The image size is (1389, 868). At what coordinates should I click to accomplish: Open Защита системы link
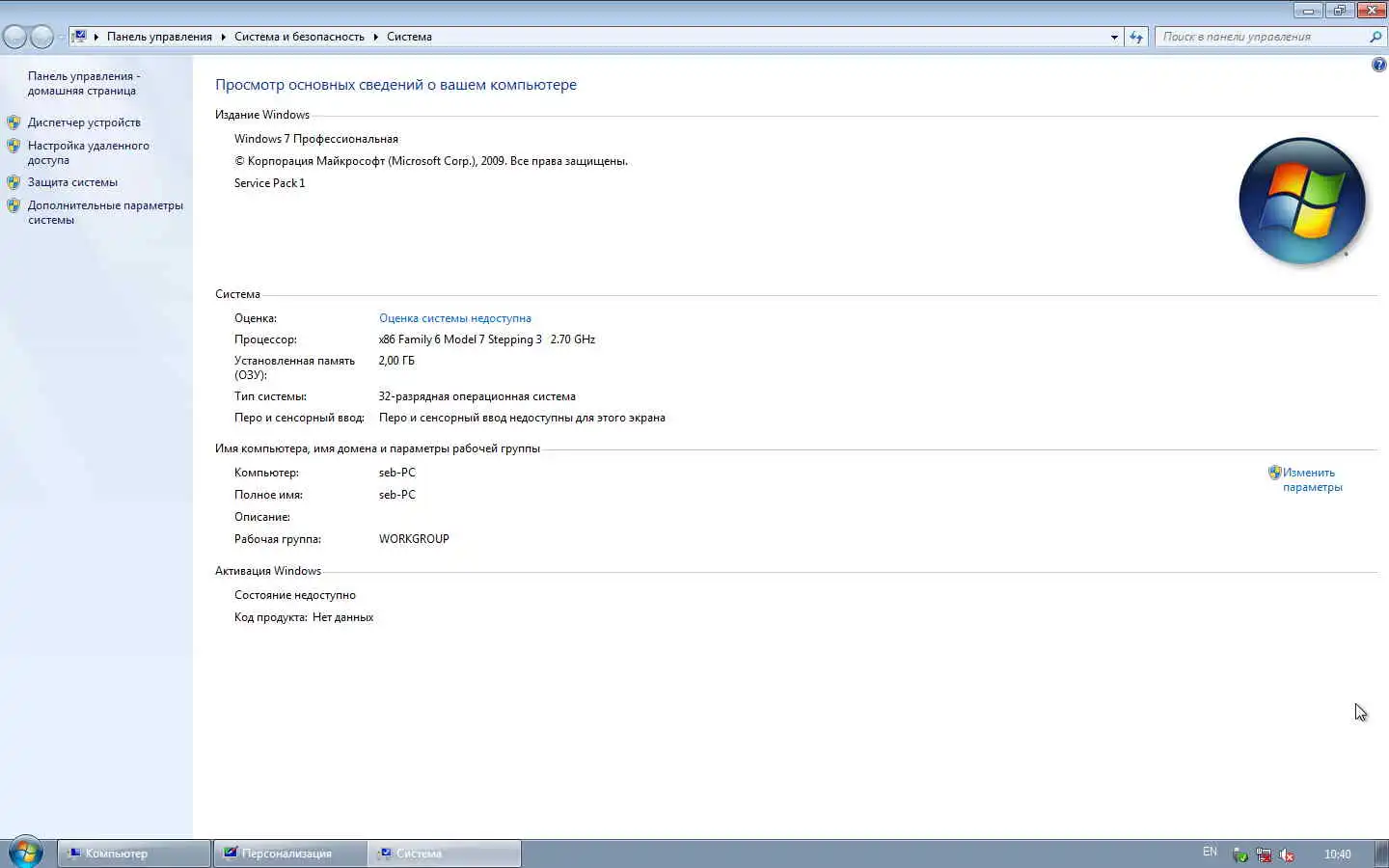pos(72,182)
